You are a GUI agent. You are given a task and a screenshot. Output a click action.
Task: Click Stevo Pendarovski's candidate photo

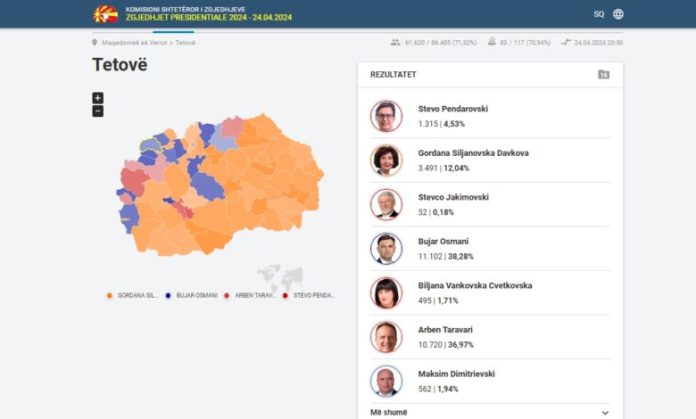[386, 116]
